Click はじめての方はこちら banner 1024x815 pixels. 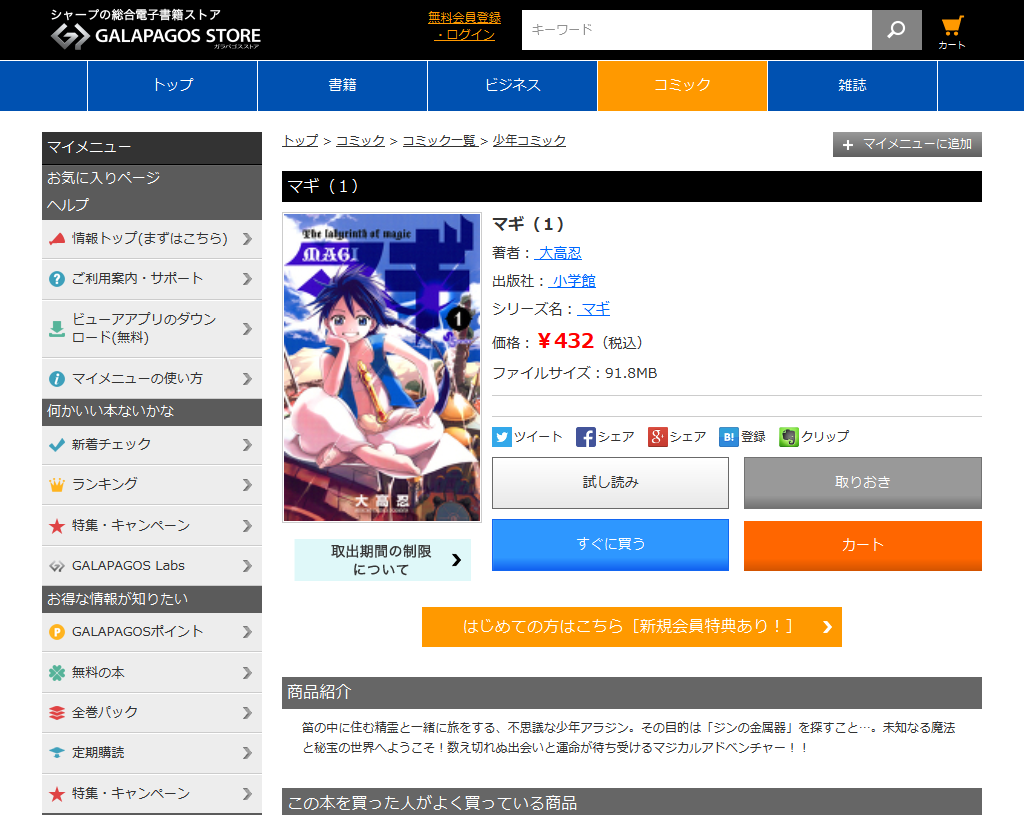pyautogui.click(x=632, y=627)
